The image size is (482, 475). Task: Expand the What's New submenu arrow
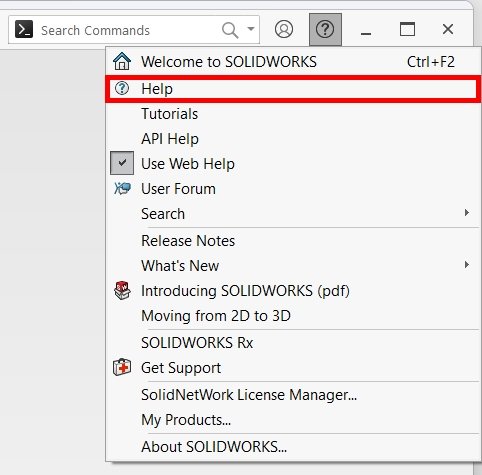click(467, 265)
